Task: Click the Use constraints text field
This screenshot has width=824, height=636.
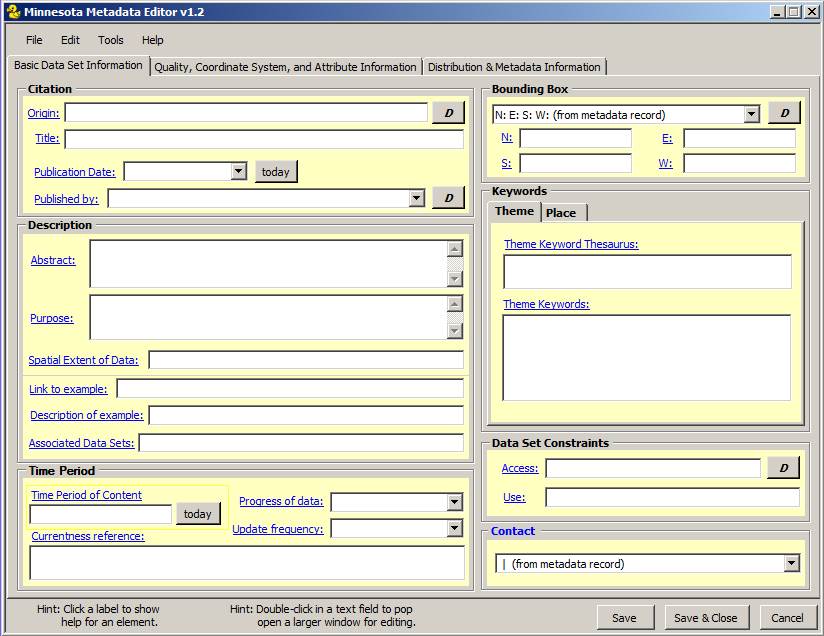Action: pyautogui.click(x=673, y=497)
